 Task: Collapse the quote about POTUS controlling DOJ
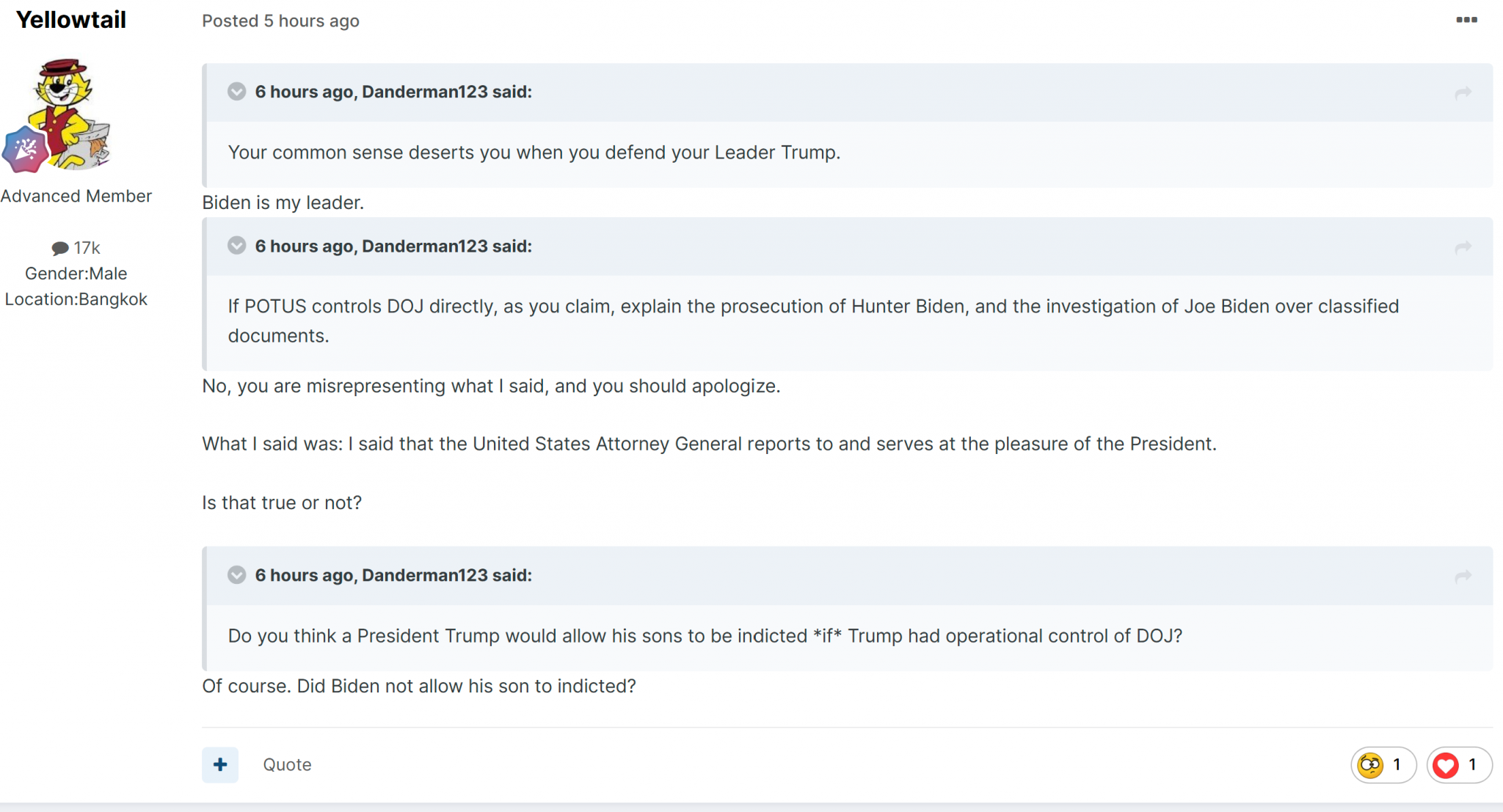(236, 246)
